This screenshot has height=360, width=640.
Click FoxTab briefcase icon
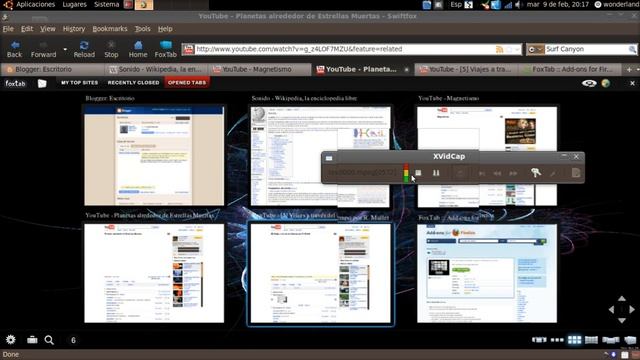(x=32, y=340)
